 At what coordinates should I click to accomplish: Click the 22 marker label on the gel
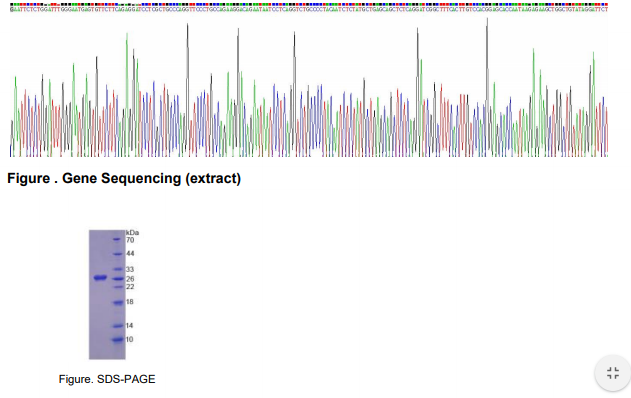coord(130,287)
